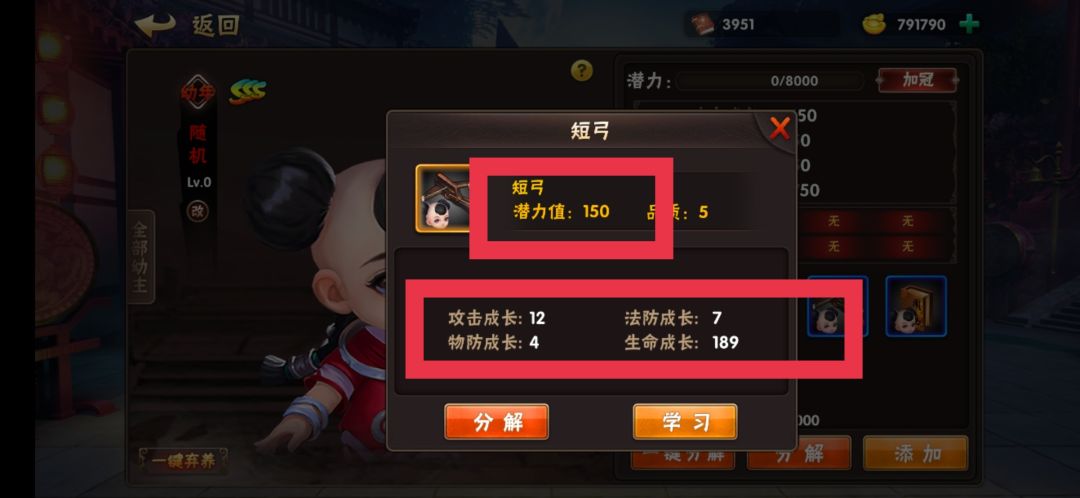The width and height of the screenshot is (1080, 498).
Task: Click the 一键弃养 button
Action: click(x=183, y=461)
